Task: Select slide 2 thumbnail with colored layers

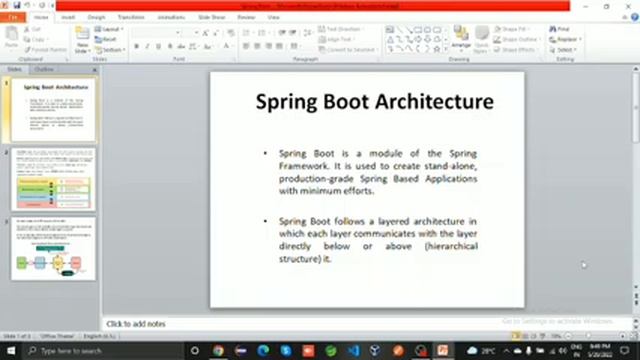Action: coord(53,180)
